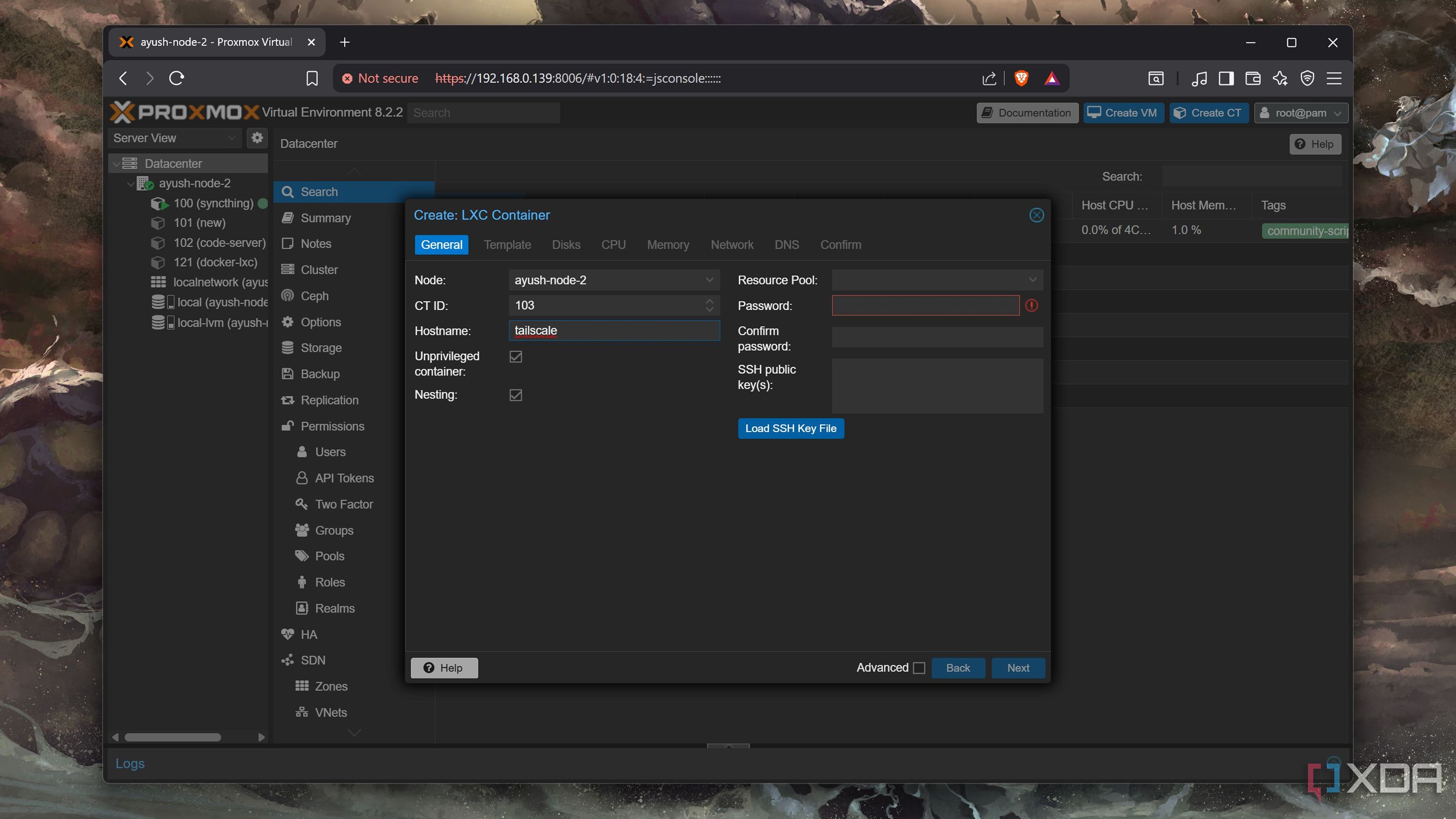Switch to the DNS tab

pyautogui.click(x=787, y=245)
